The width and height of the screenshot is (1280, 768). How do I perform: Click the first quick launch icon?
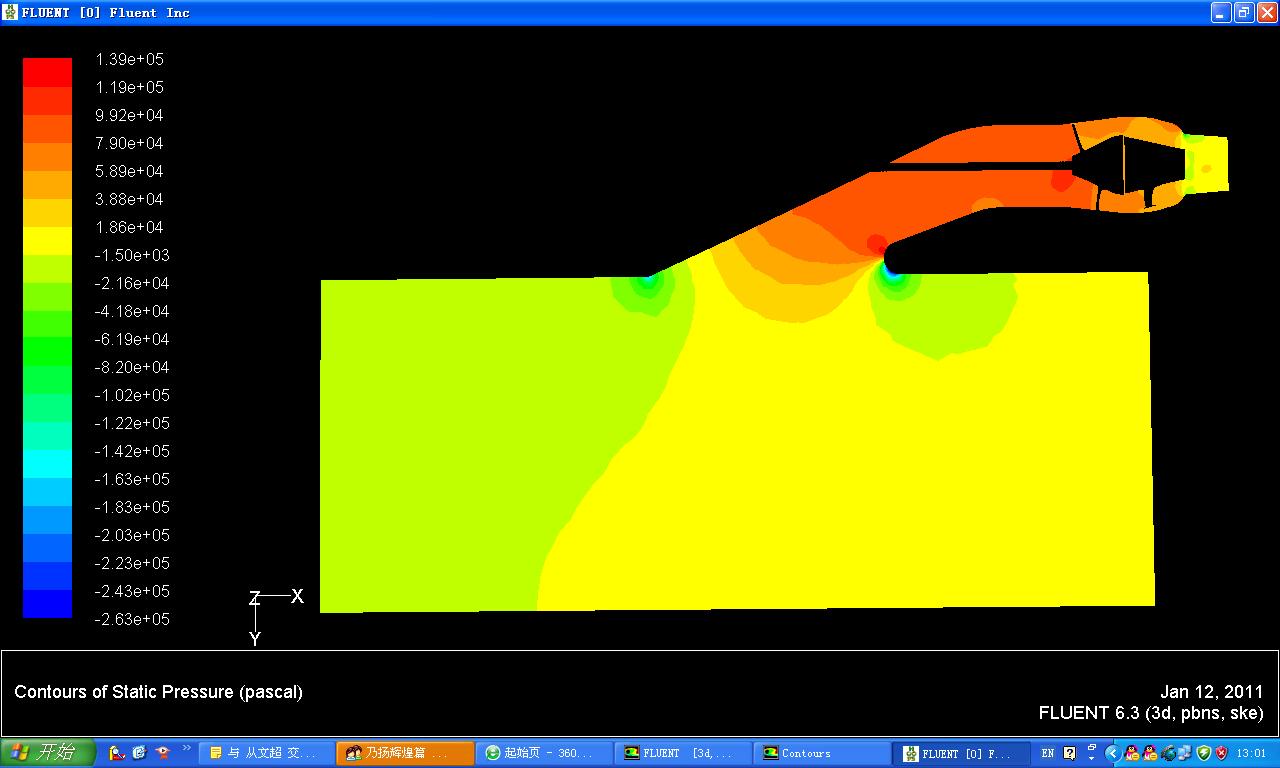[116, 753]
